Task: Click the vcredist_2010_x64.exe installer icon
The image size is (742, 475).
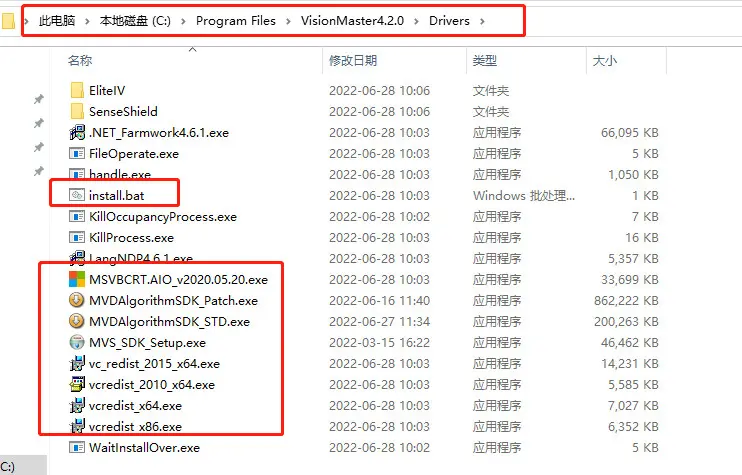Action: click(x=77, y=384)
